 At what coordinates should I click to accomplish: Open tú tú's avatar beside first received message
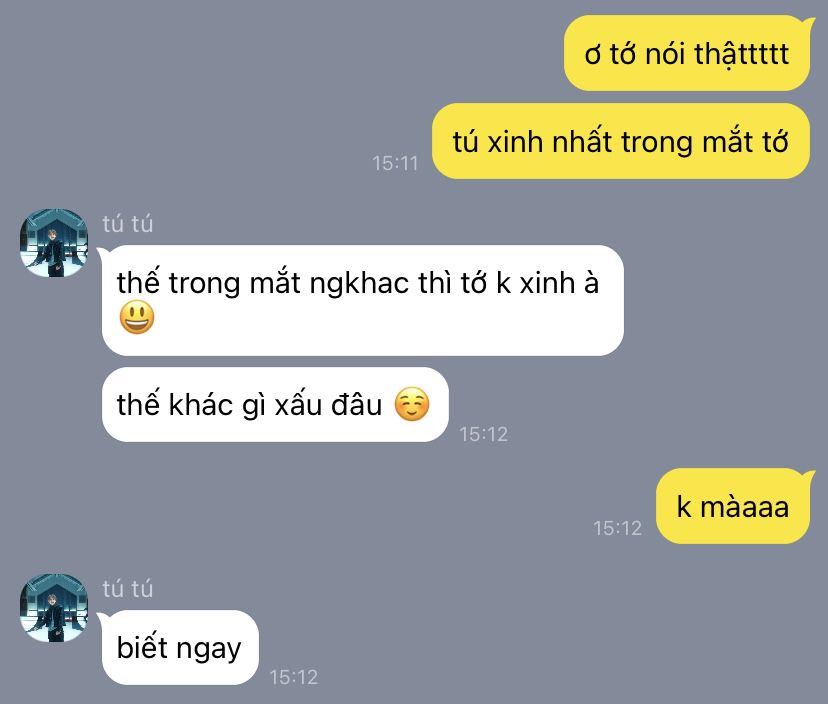(54, 243)
